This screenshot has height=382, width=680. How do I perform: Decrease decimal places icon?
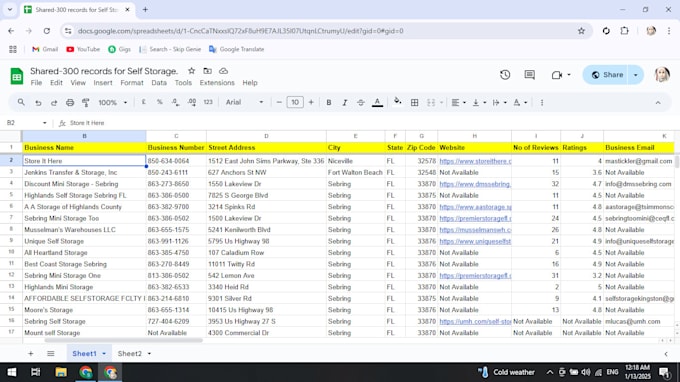tap(175, 102)
